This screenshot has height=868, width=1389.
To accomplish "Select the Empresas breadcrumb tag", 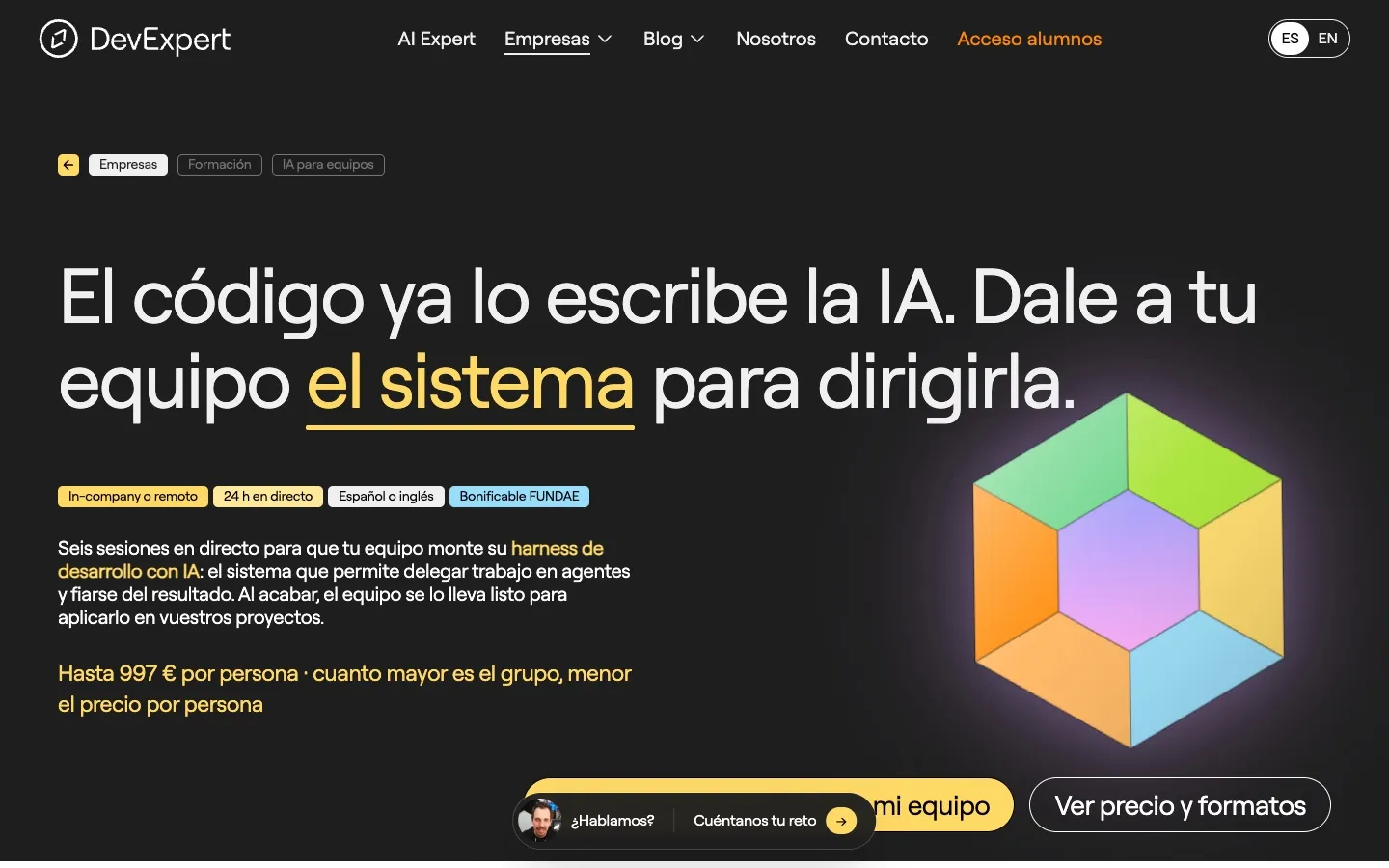I will point(128,165).
